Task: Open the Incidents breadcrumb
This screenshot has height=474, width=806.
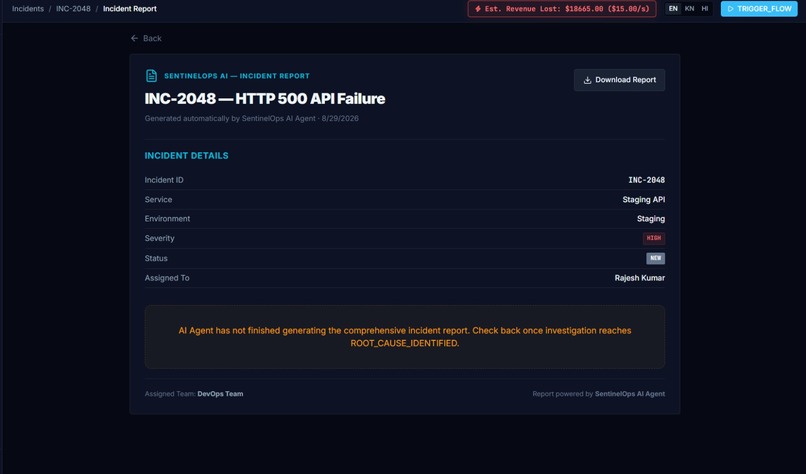Action: pos(28,9)
